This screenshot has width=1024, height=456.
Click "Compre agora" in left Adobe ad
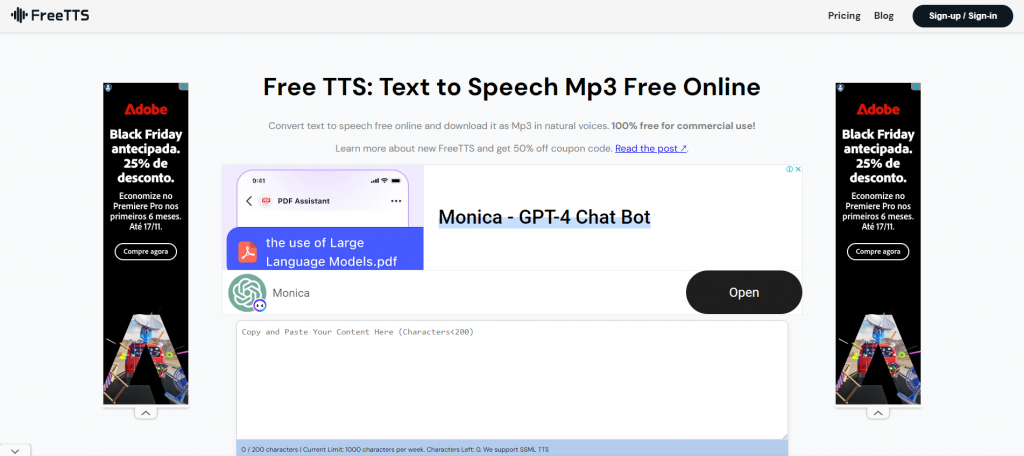coord(146,252)
